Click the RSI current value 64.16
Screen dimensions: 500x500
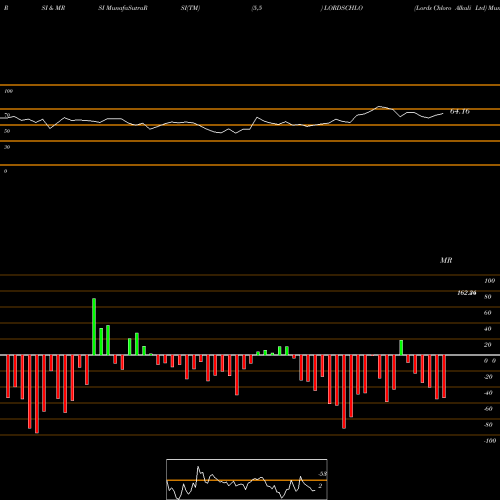[460, 111]
